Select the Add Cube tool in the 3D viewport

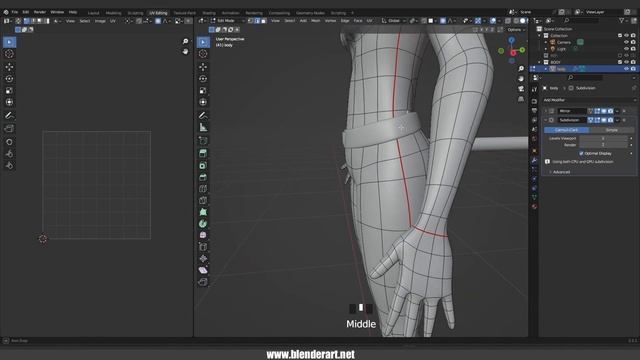(203, 140)
